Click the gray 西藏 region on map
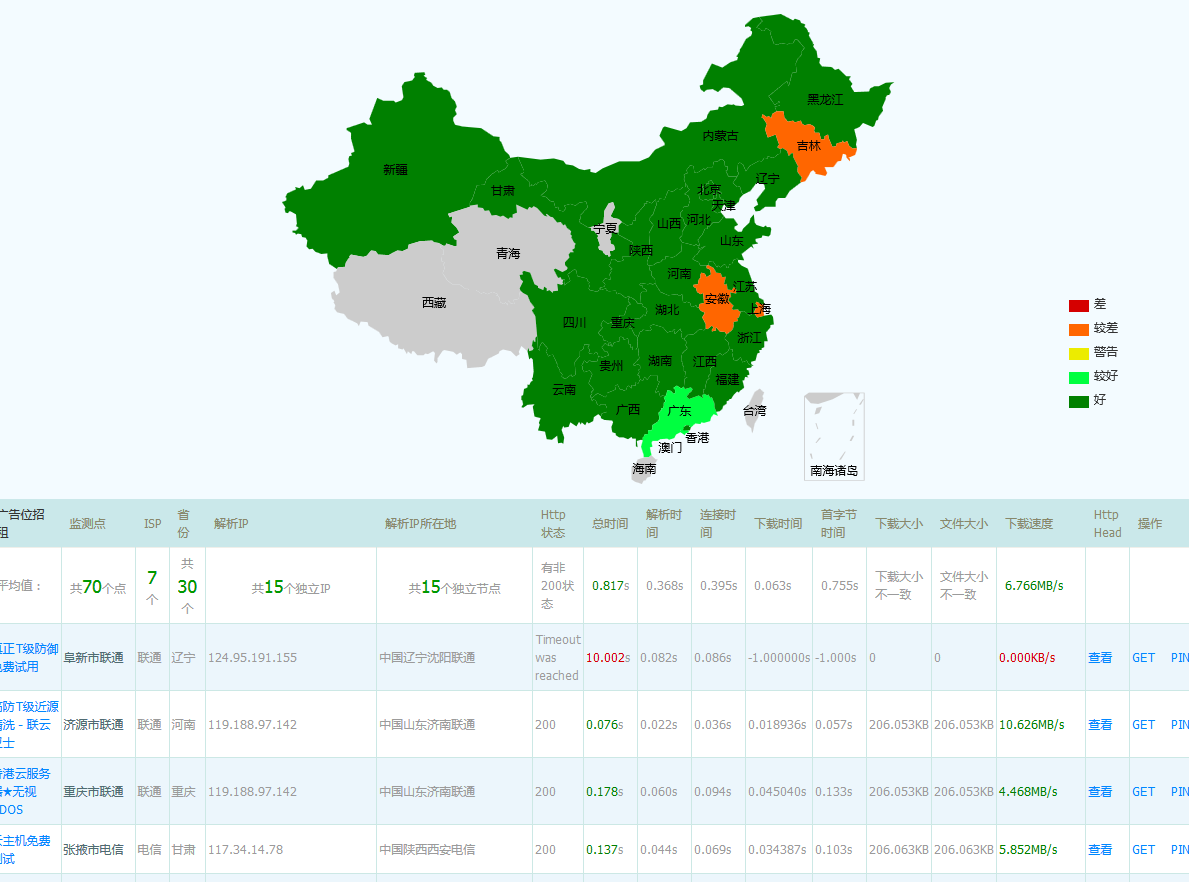Screen dimensions: 1194x882 point(434,303)
